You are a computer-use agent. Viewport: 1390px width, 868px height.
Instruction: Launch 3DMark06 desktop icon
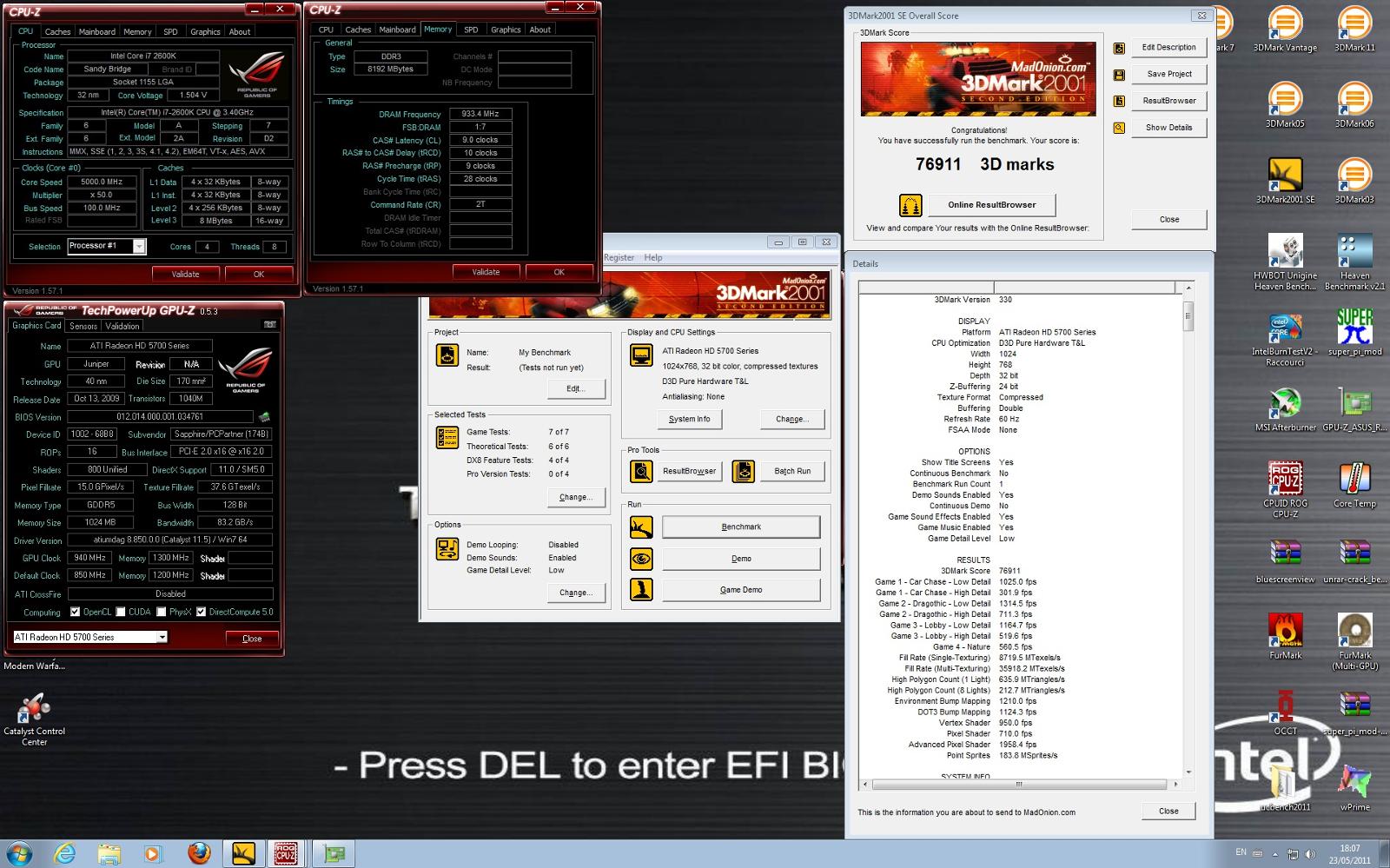pos(1354,106)
